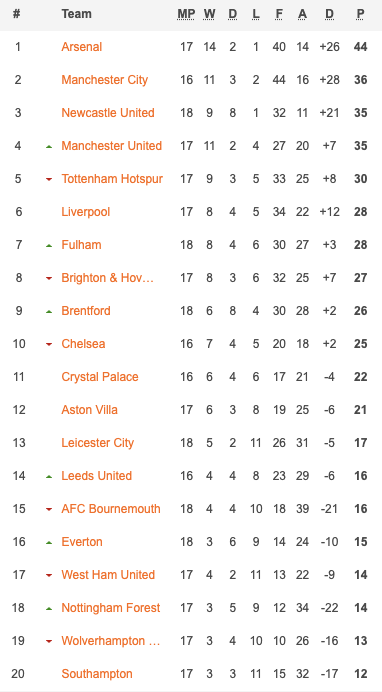Click red down arrow beside West Ham United
Viewport: 382px width, 692px height.
[x=49, y=575]
